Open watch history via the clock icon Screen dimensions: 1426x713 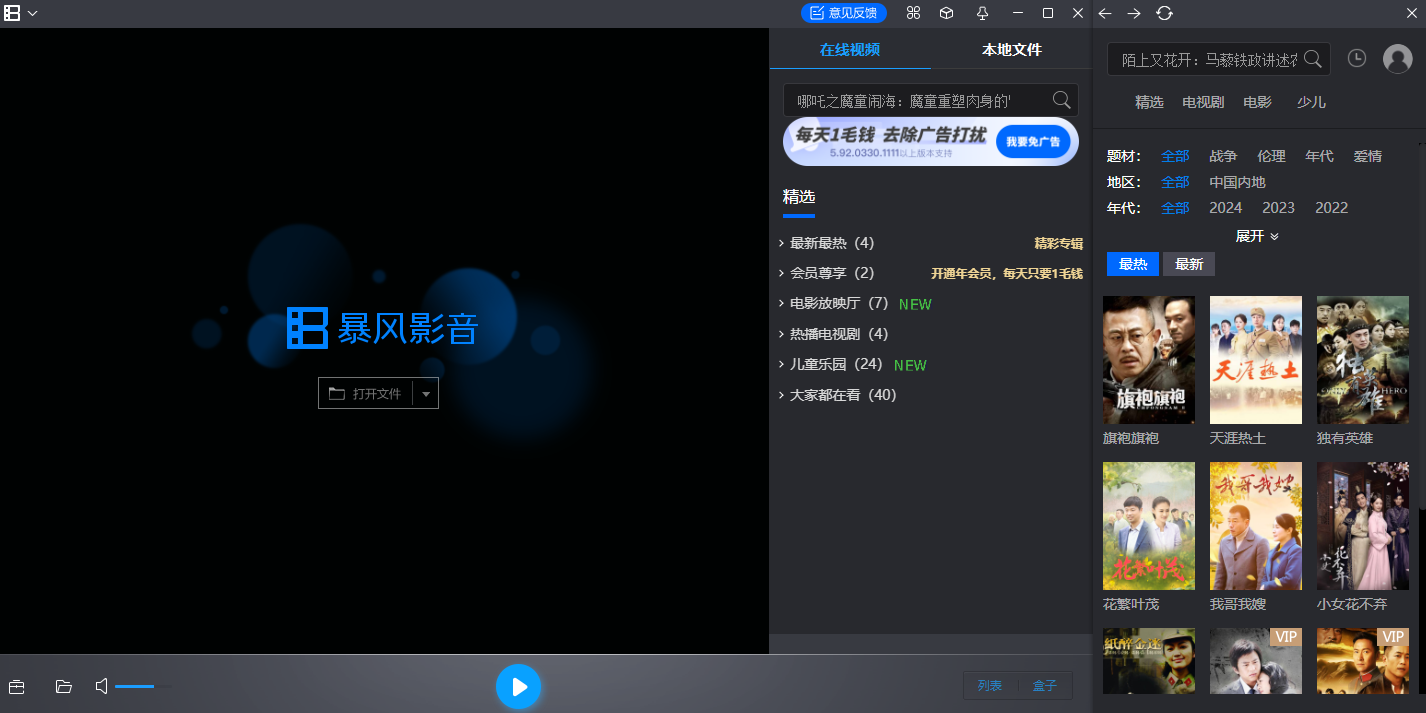pos(1356,58)
